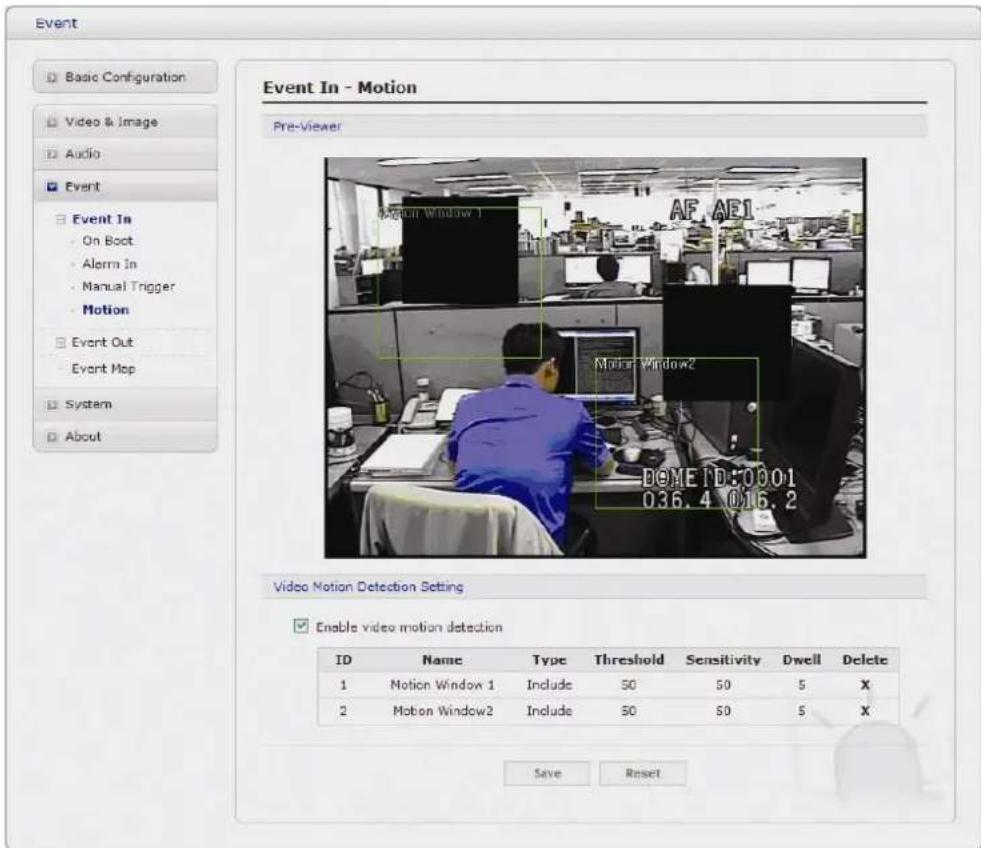Select the Motion Window 1 name cell
981x848 pixels.
coord(442,685)
